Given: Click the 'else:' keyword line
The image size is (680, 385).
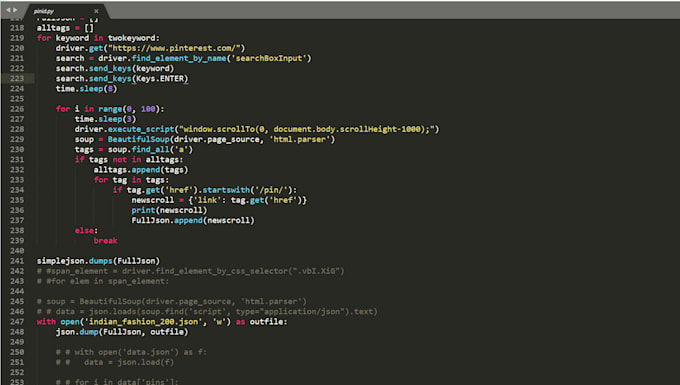Looking at the screenshot, I should point(86,231).
